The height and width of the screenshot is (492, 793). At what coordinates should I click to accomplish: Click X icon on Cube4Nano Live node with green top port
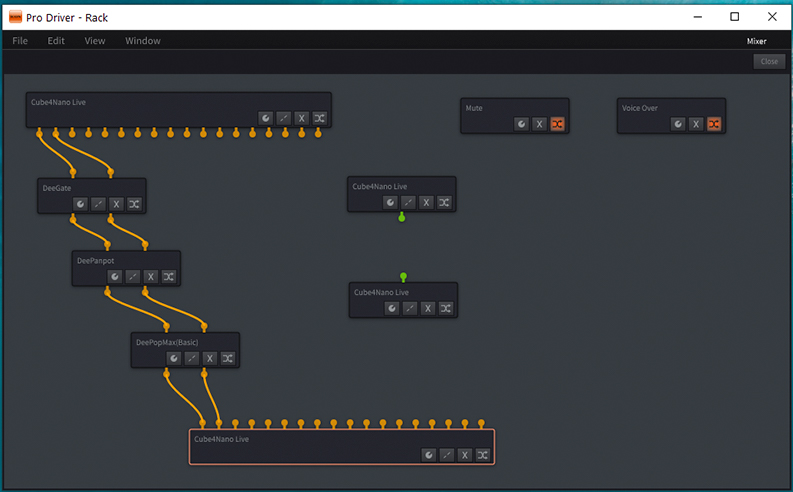pos(428,308)
